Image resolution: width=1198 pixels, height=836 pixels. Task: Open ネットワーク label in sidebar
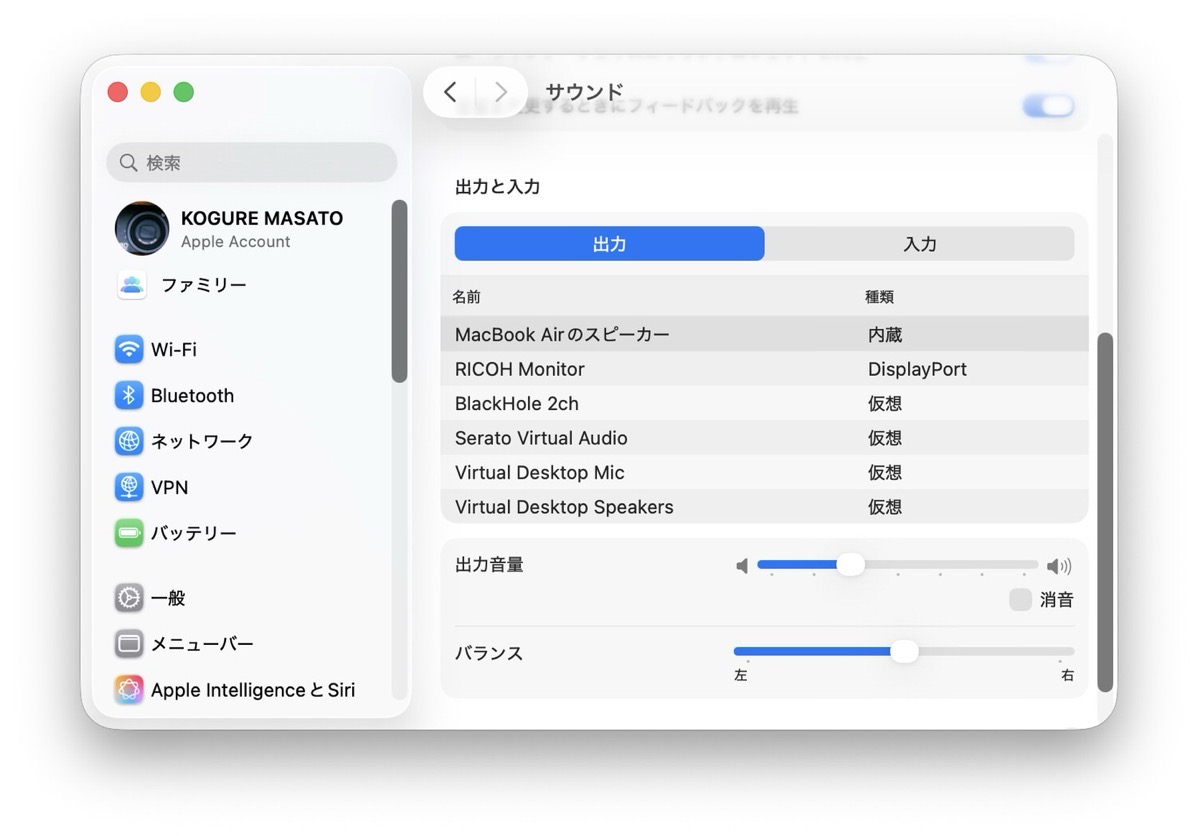[202, 441]
